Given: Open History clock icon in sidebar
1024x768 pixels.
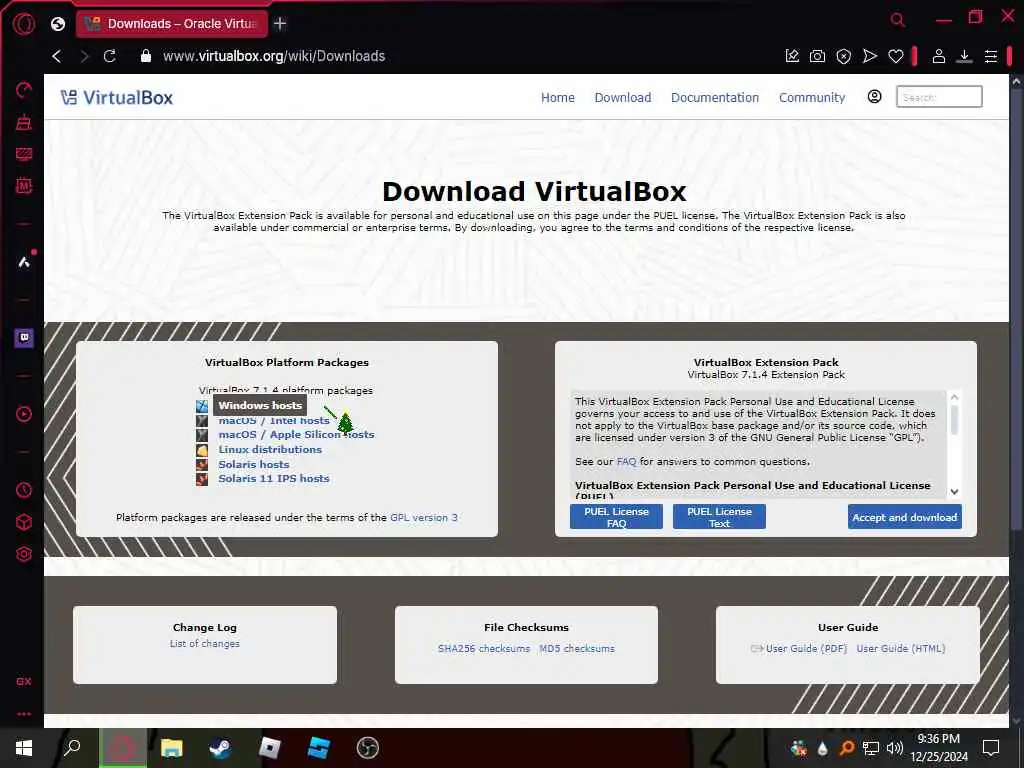Looking at the screenshot, I should pos(24,490).
